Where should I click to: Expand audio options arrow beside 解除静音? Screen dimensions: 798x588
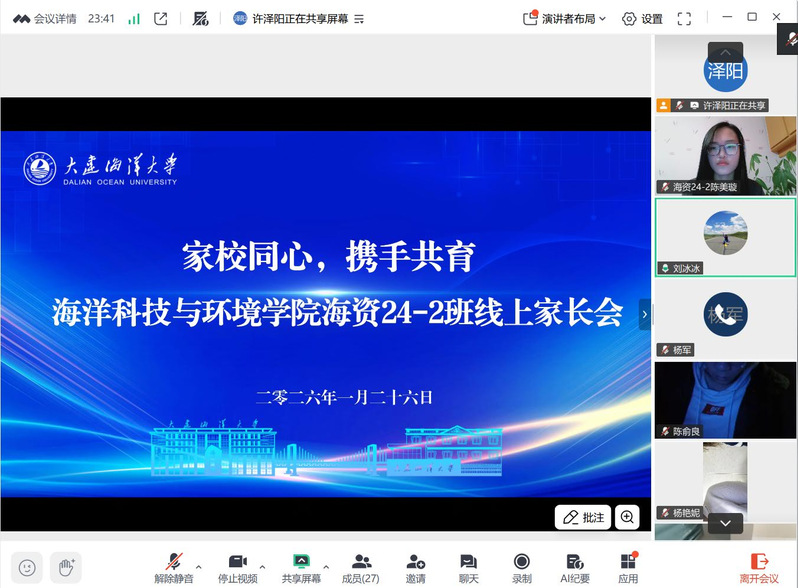click(x=199, y=566)
